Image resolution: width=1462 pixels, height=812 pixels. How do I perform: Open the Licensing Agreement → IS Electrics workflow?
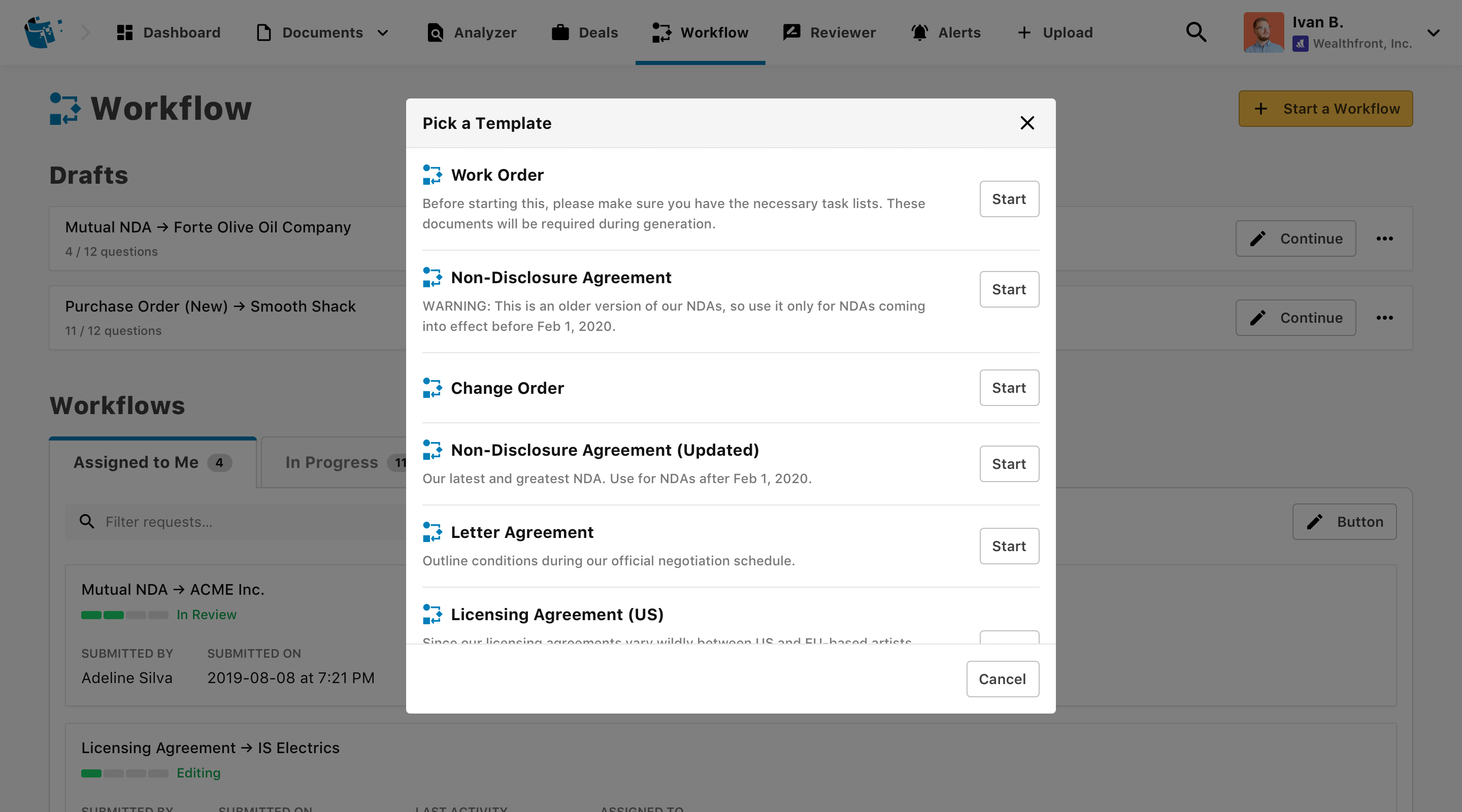coord(210,748)
